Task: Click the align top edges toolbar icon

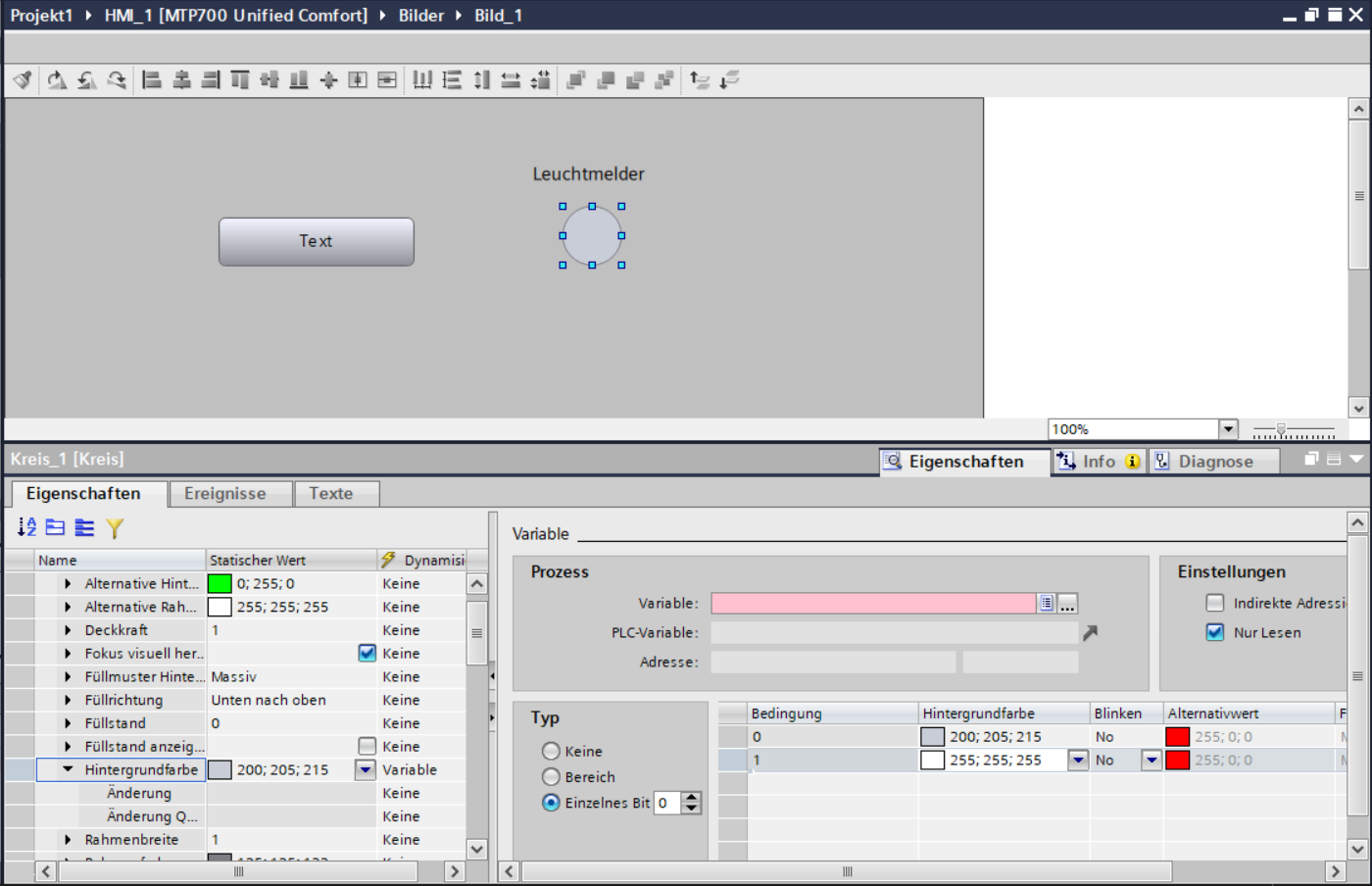Action: (x=240, y=80)
